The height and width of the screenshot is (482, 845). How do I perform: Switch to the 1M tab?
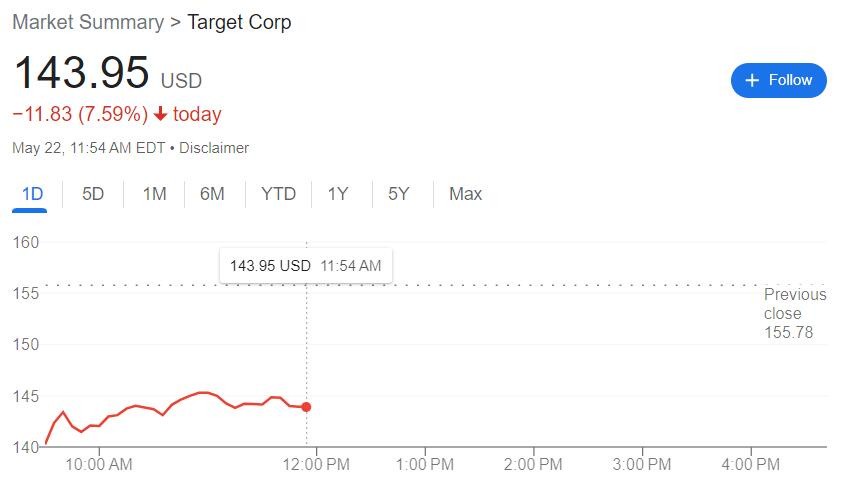(x=154, y=194)
